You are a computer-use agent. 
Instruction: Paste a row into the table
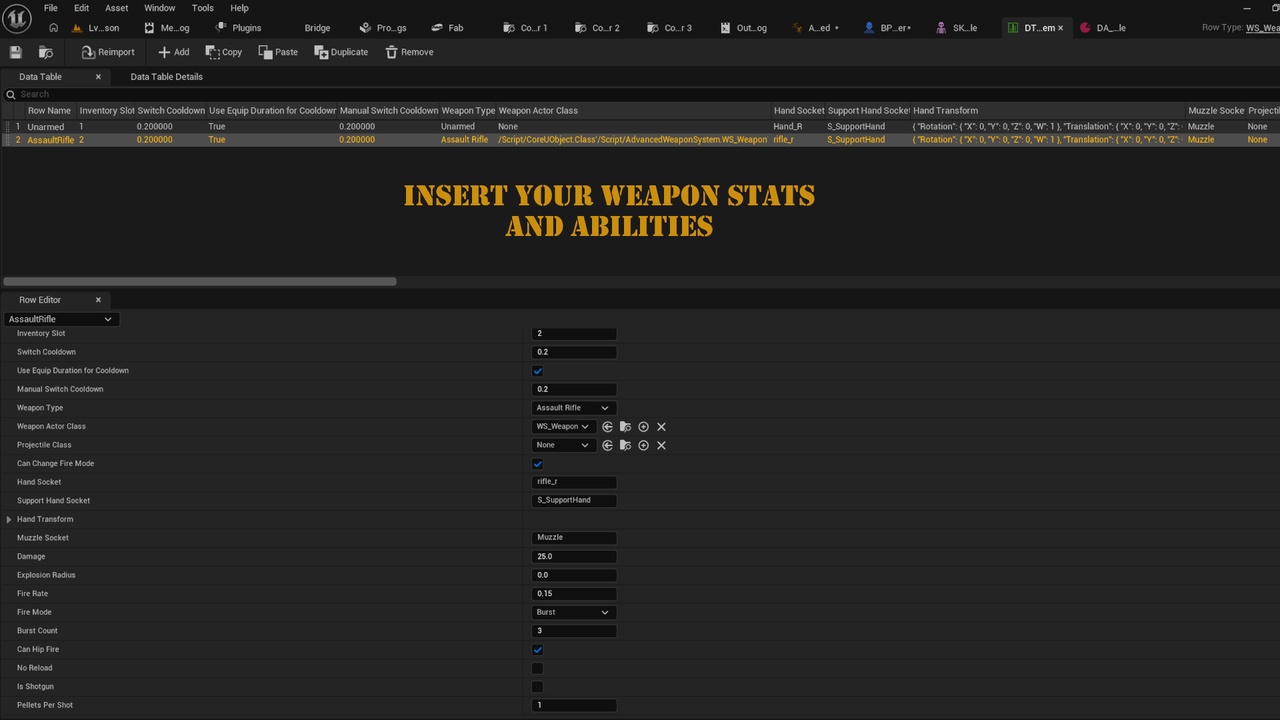pos(278,52)
